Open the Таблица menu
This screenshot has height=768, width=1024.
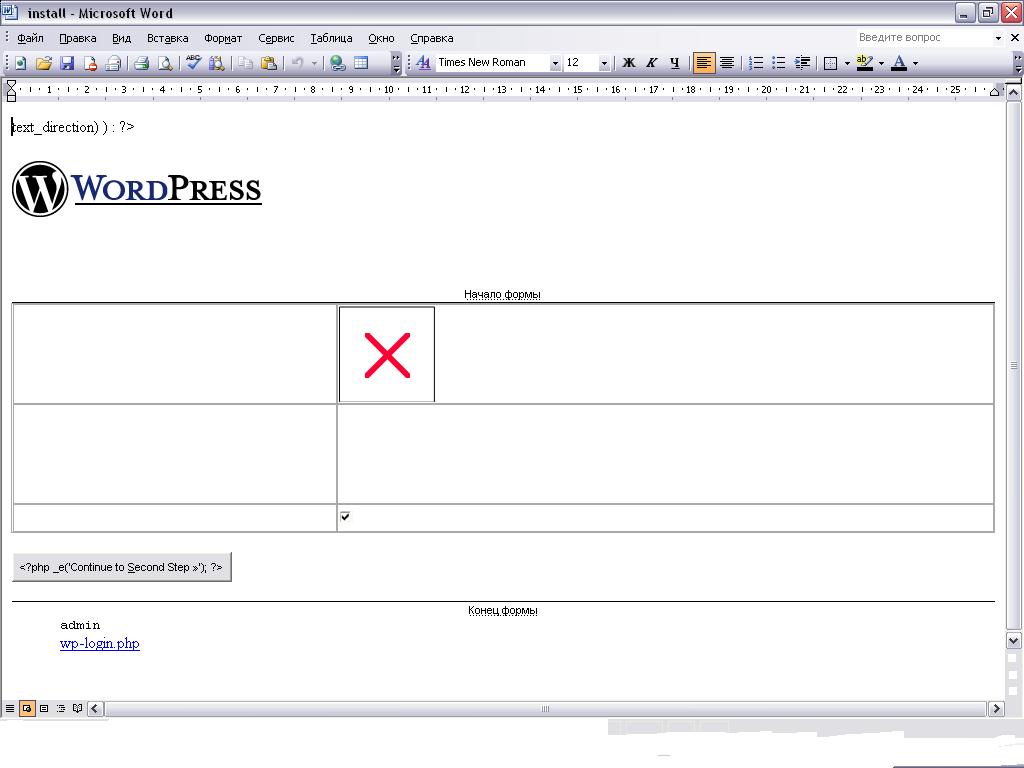coord(331,38)
